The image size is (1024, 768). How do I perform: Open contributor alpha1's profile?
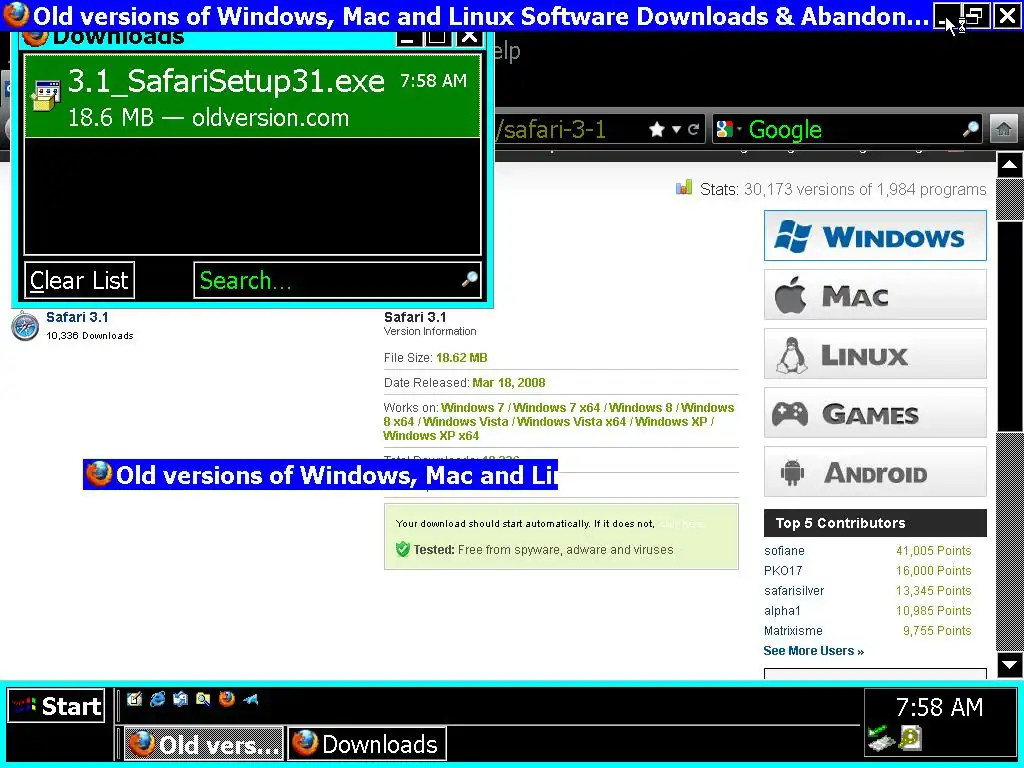click(782, 611)
